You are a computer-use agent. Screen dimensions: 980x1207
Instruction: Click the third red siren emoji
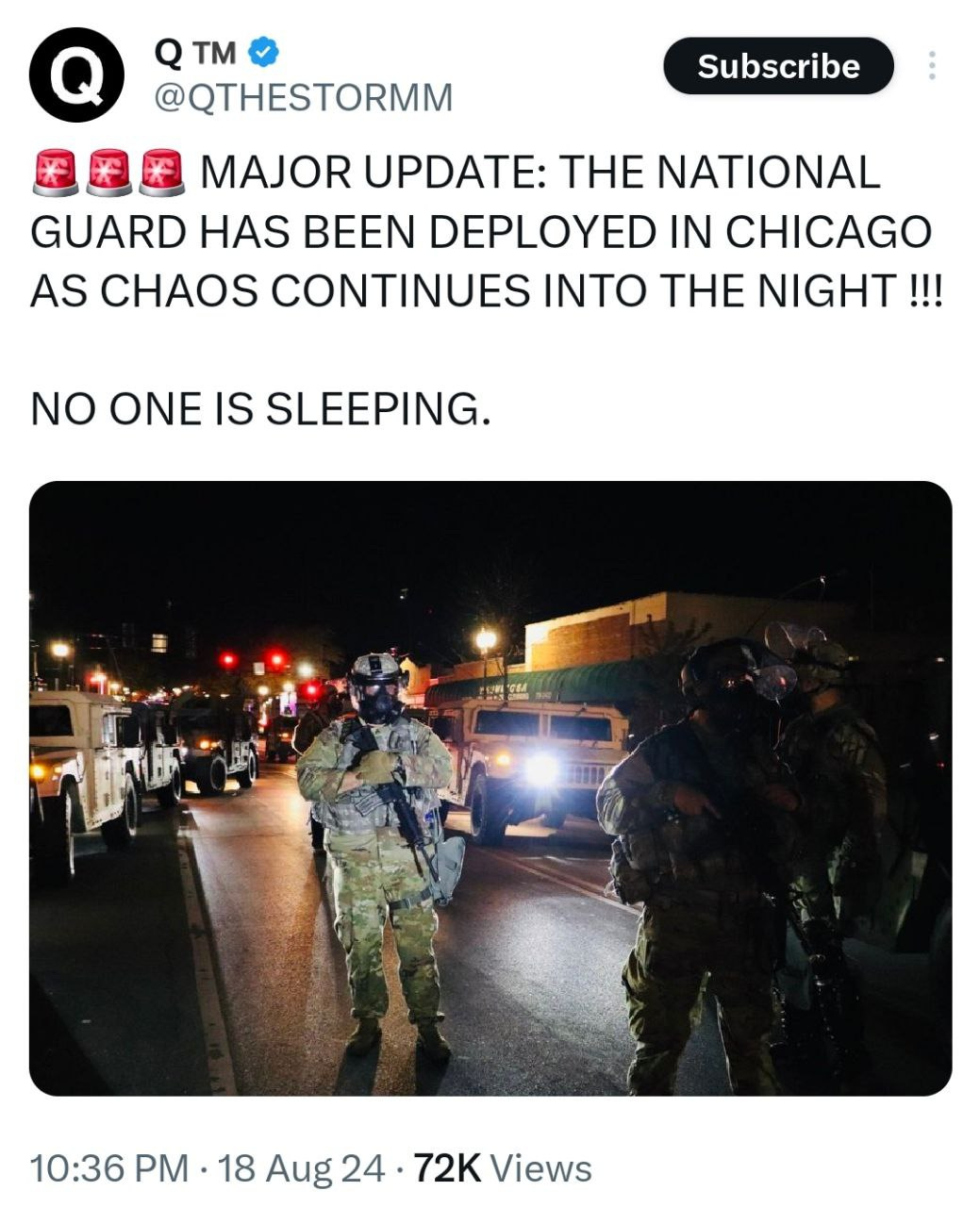(161, 173)
